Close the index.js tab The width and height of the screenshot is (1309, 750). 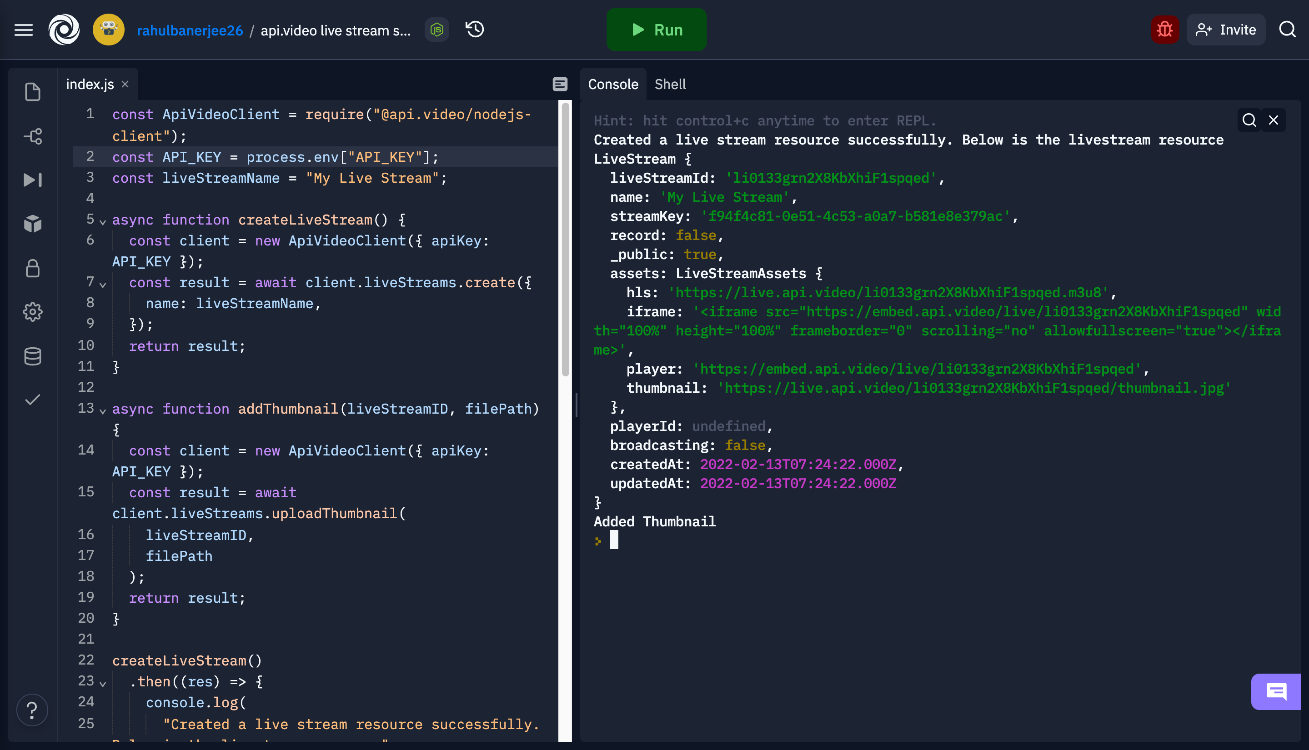coord(125,85)
